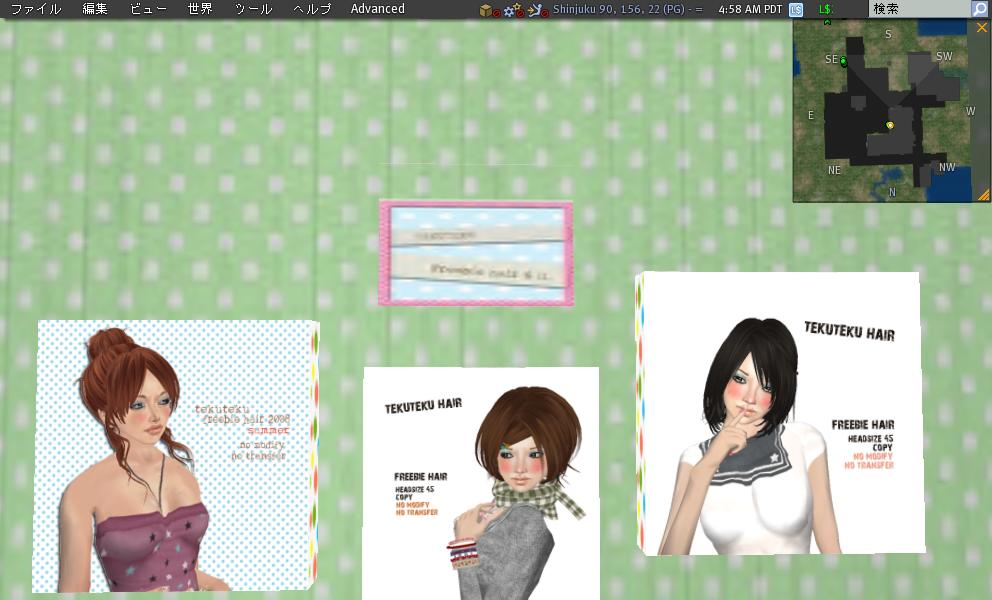Viewport: 992px width, 600px height.
Task: Click the red-haired freebie hair 2008 box
Action: 175,455
